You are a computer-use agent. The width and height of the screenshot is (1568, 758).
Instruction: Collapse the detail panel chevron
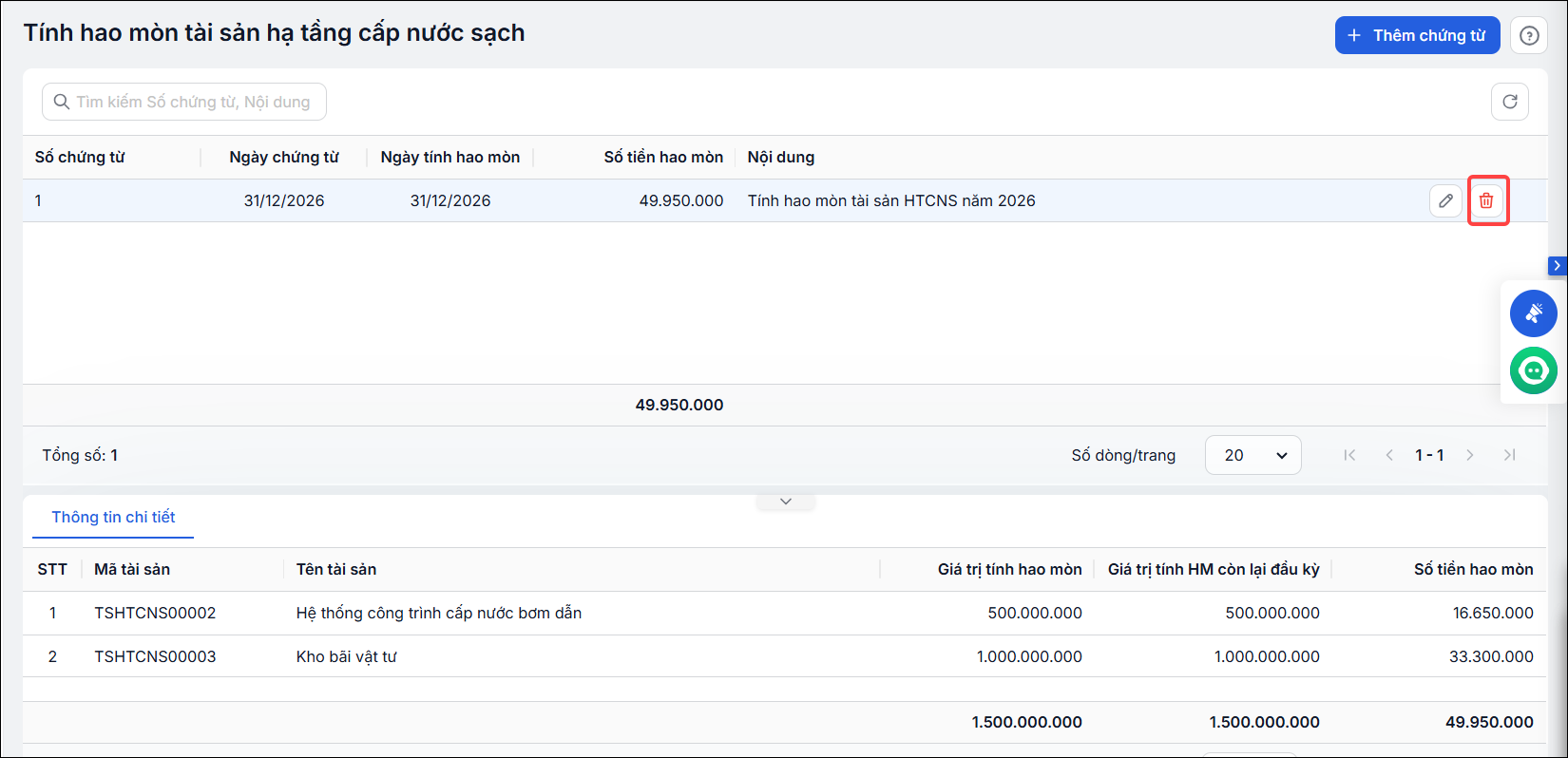[x=785, y=501]
